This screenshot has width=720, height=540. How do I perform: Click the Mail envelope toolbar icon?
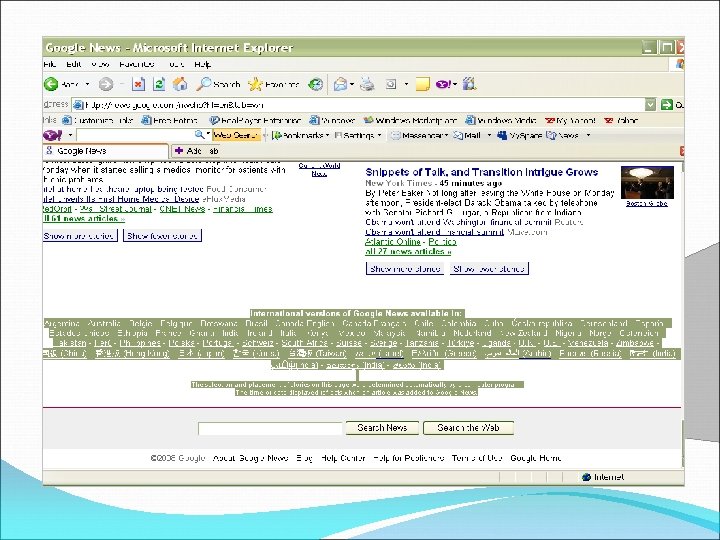point(340,84)
